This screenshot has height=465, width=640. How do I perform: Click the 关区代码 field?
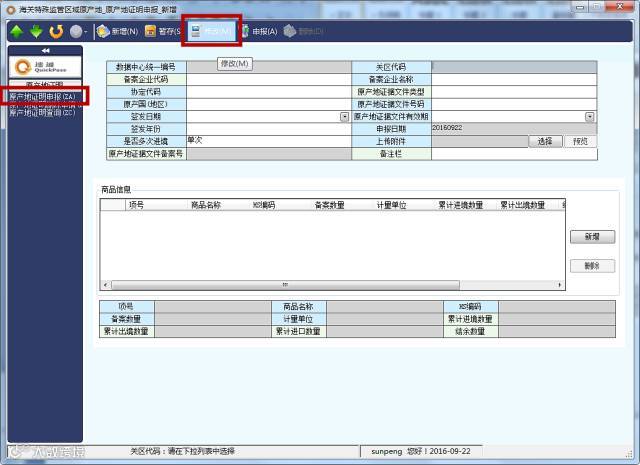(x=514, y=67)
